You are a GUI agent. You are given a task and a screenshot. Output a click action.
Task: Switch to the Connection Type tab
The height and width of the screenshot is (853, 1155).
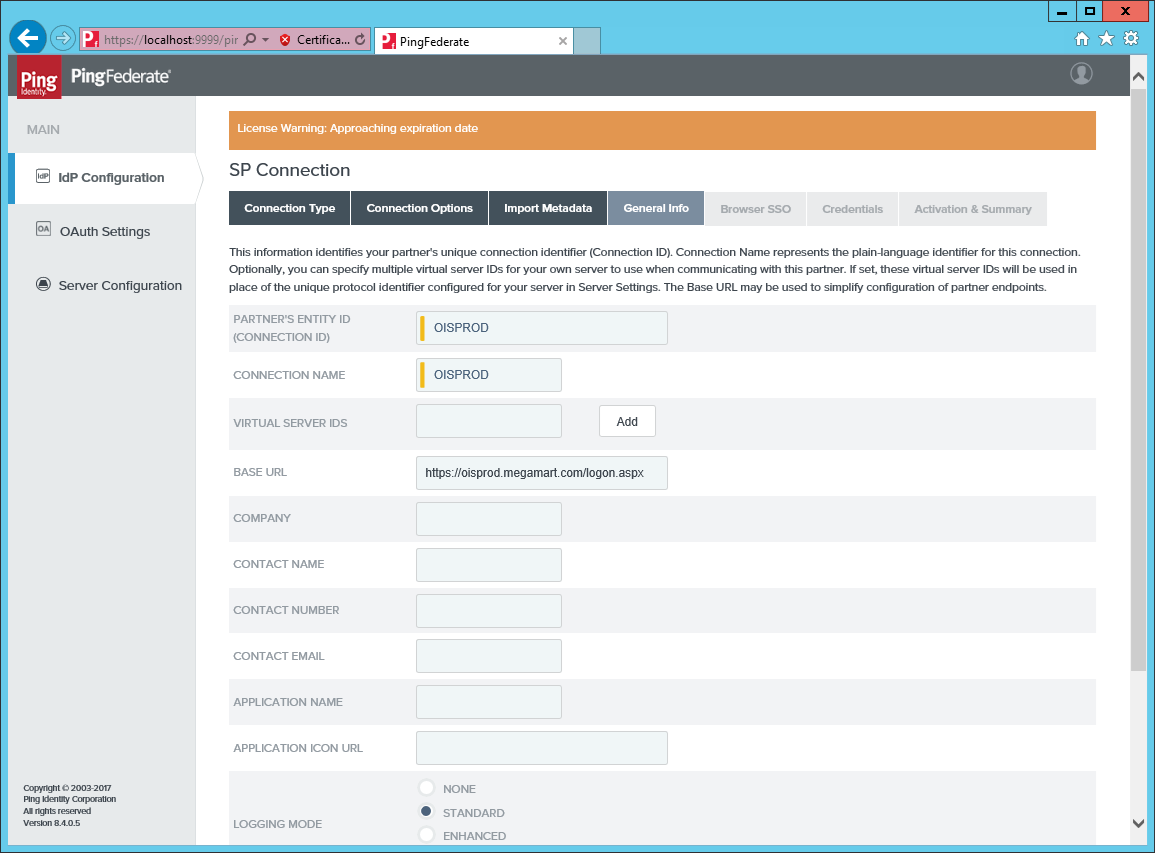(x=289, y=208)
